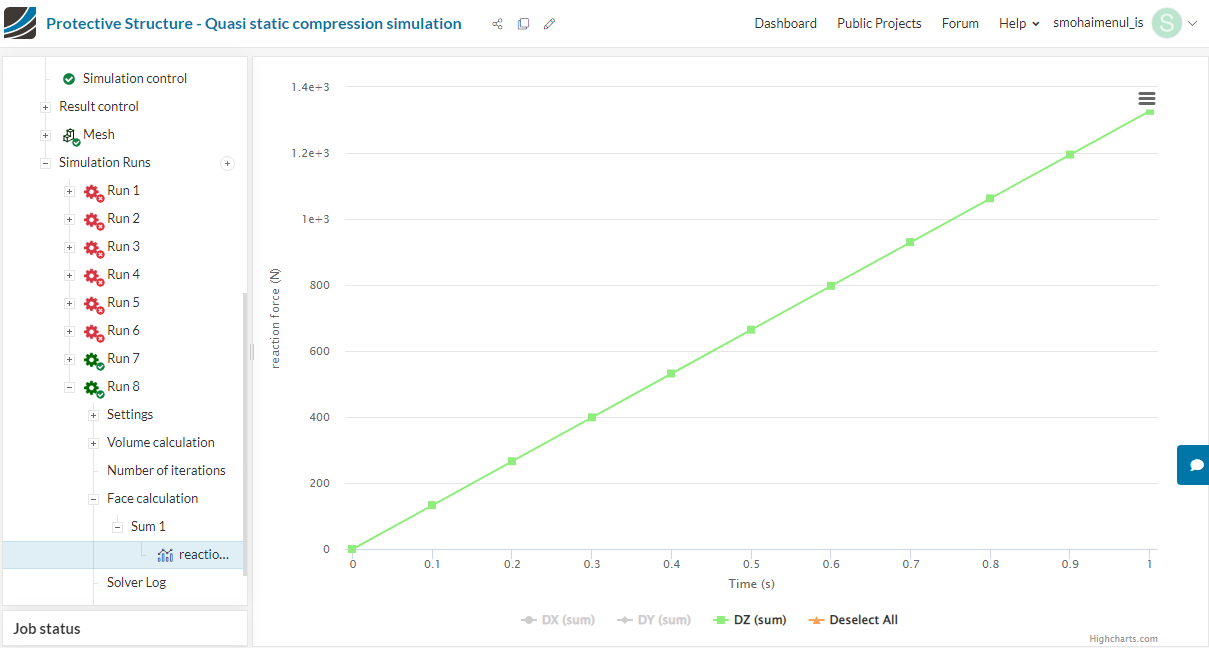This screenshot has height=648, width=1209.
Task: Add new simulation run with plus icon
Action: 227,163
